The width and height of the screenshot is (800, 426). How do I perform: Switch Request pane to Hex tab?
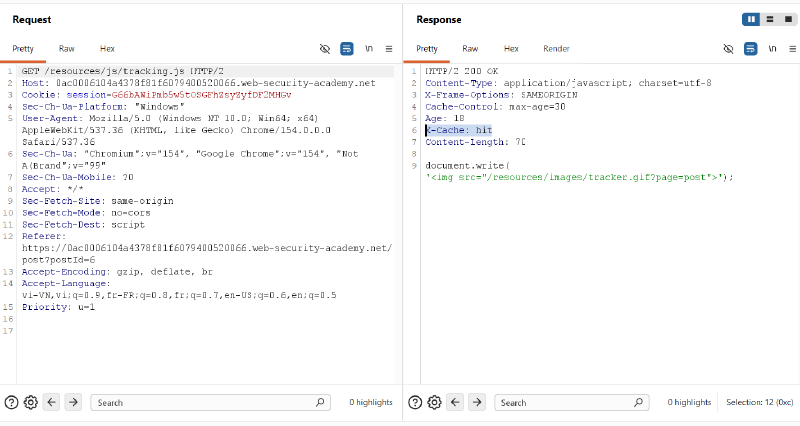[x=107, y=49]
